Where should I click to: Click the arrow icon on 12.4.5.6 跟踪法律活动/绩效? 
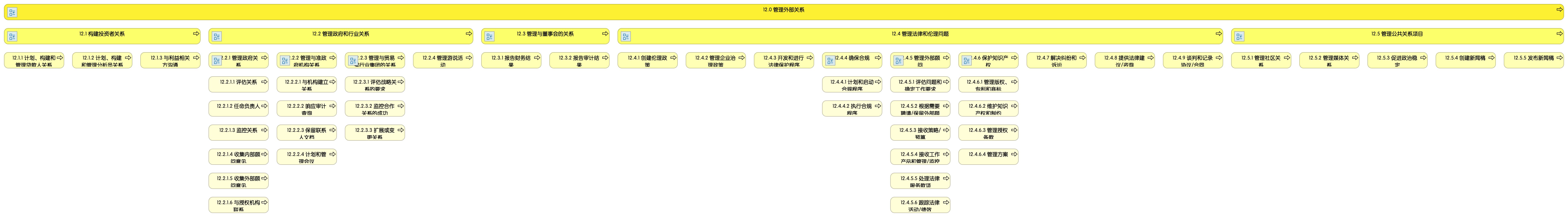(x=946, y=202)
